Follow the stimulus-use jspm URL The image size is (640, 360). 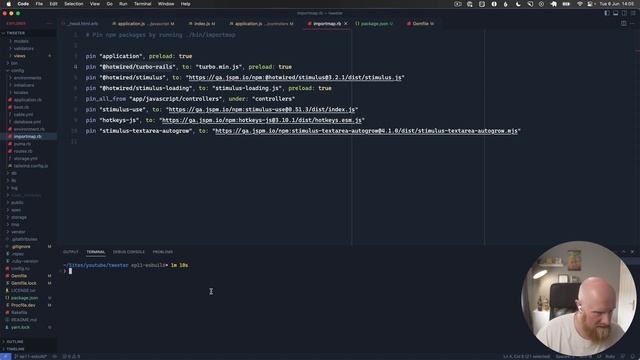pos(262,109)
